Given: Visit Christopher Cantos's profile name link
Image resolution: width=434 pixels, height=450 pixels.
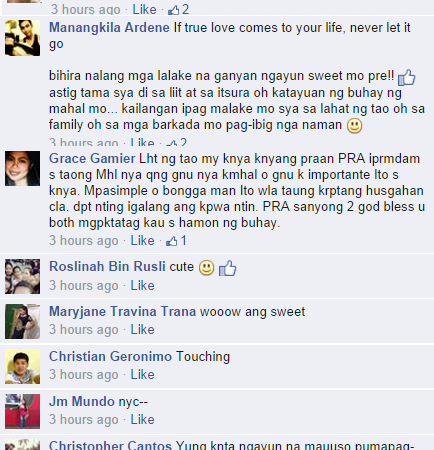Looking at the screenshot, I should 110,445.
